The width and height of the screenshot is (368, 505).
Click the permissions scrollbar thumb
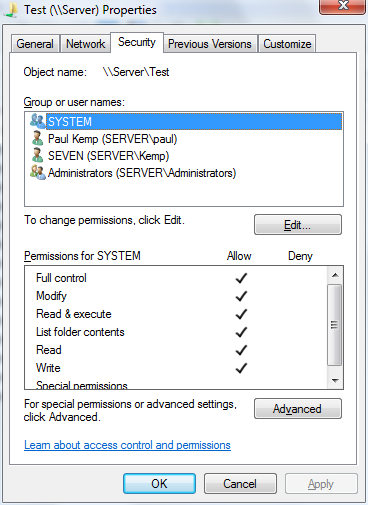(x=335, y=325)
